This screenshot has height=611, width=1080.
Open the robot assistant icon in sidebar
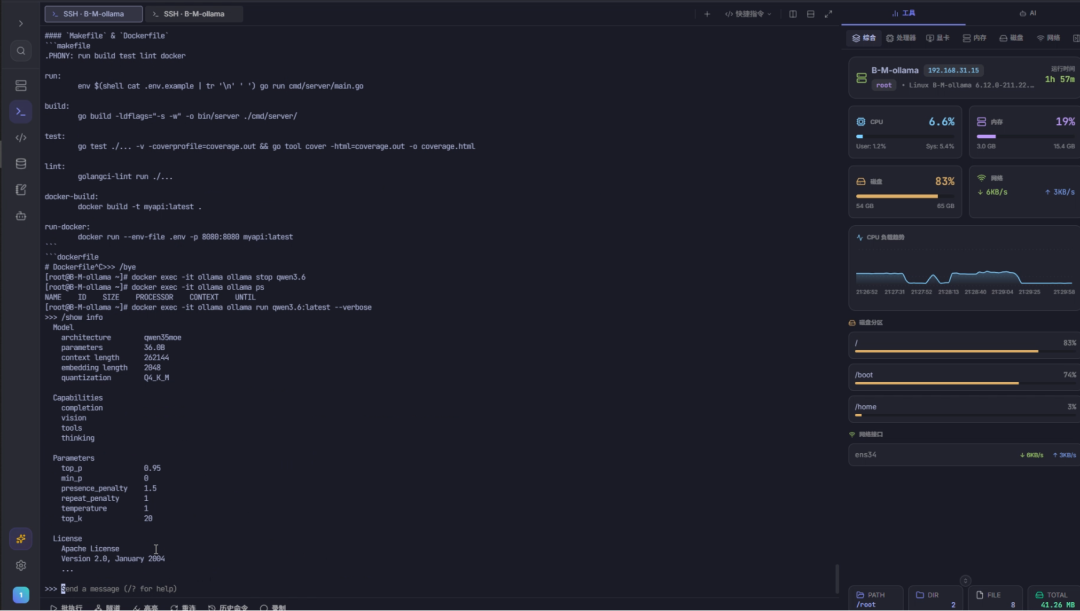21,216
